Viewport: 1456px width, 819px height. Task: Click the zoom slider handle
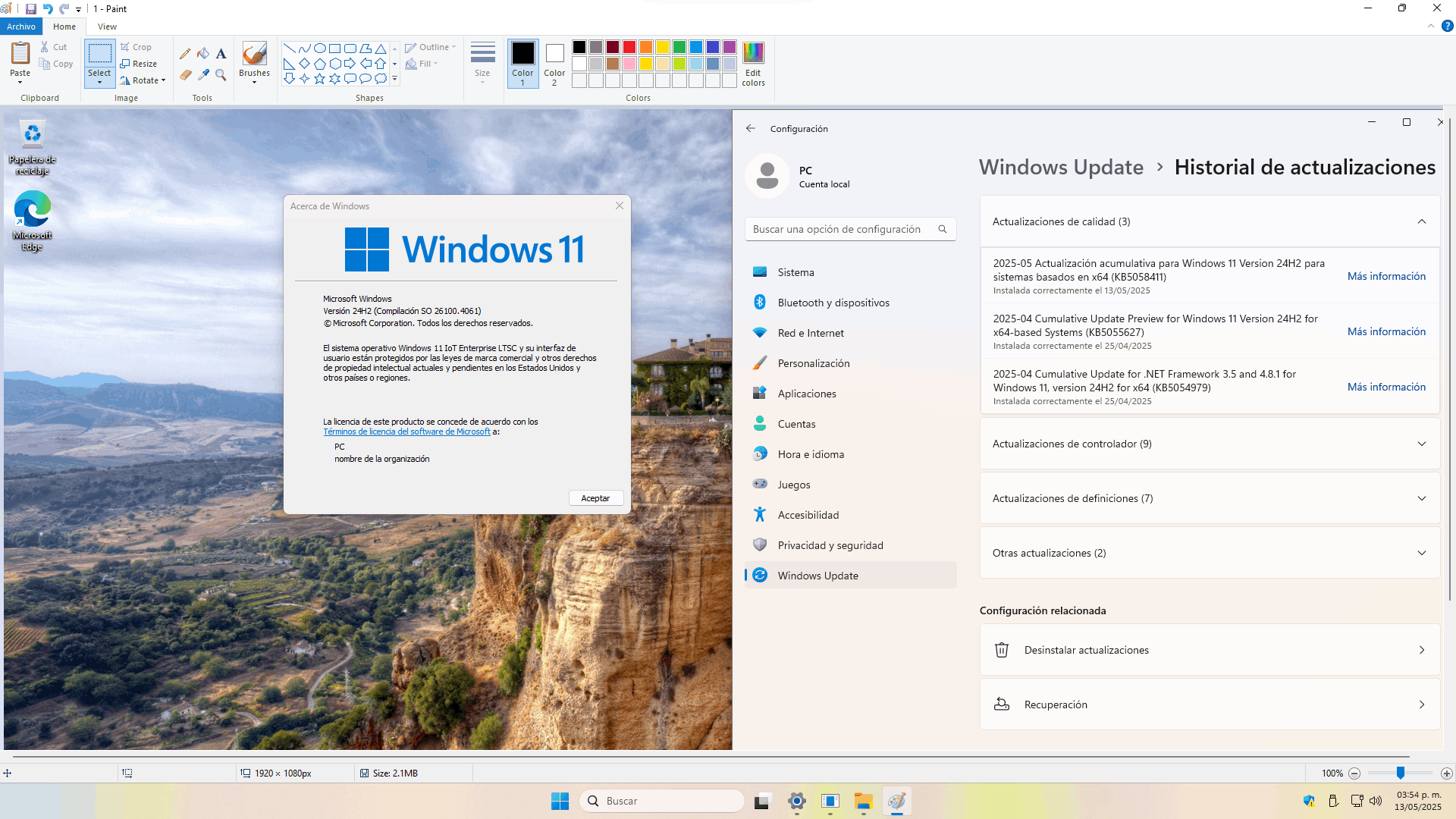[x=1401, y=773]
